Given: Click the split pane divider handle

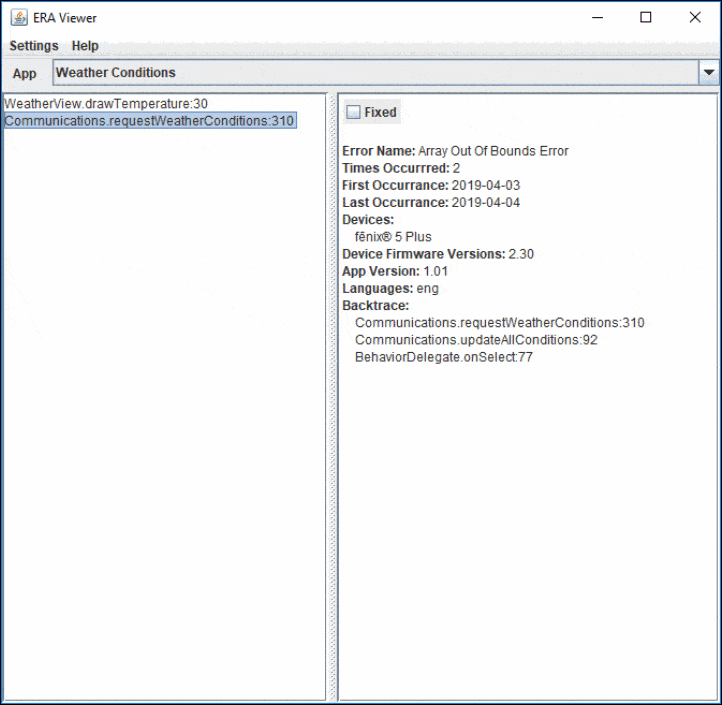Looking at the screenshot, I should 332,397.
